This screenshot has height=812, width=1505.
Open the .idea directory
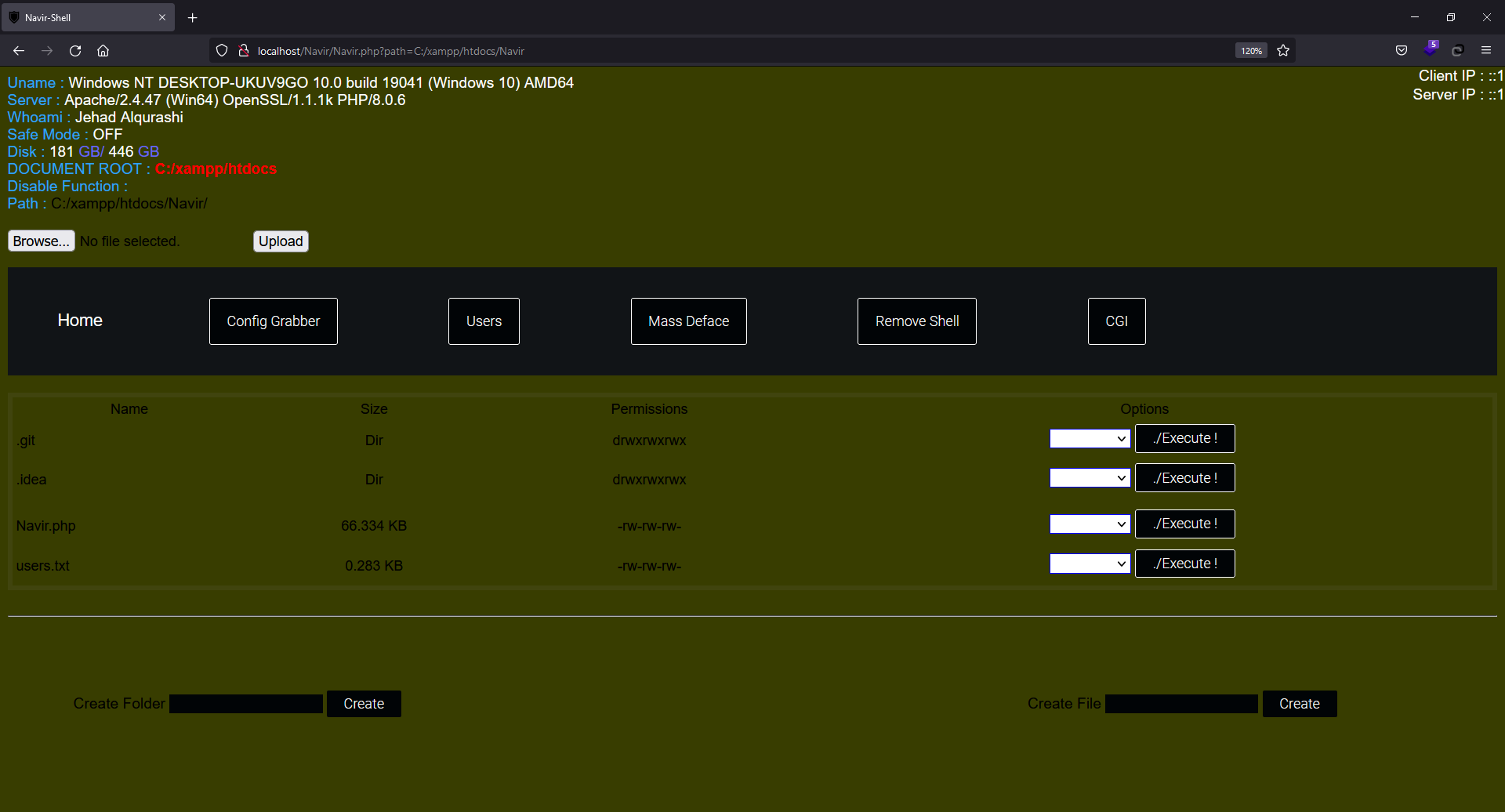(x=31, y=480)
